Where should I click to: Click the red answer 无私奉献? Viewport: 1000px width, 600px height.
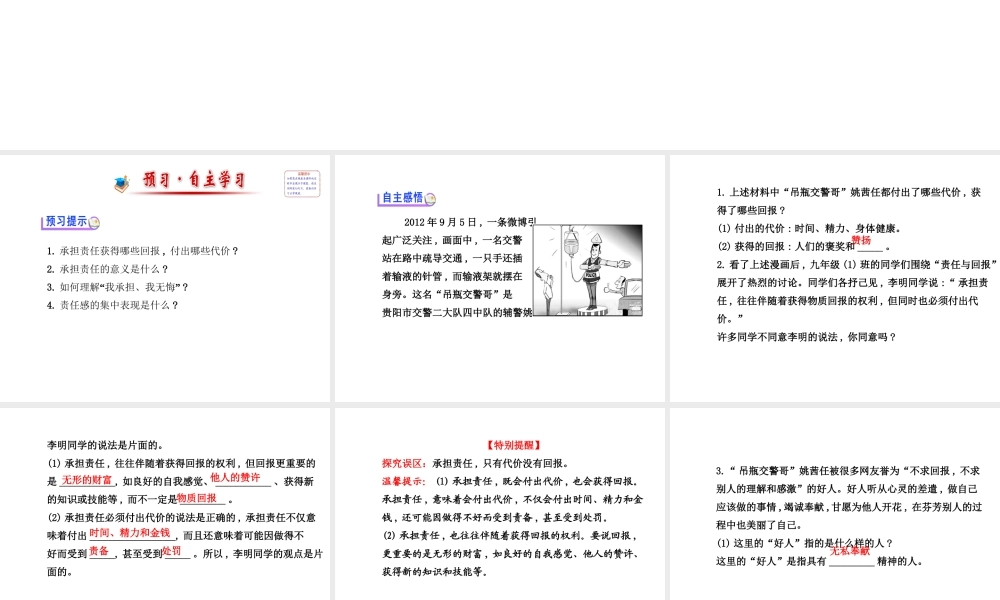coord(849,550)
